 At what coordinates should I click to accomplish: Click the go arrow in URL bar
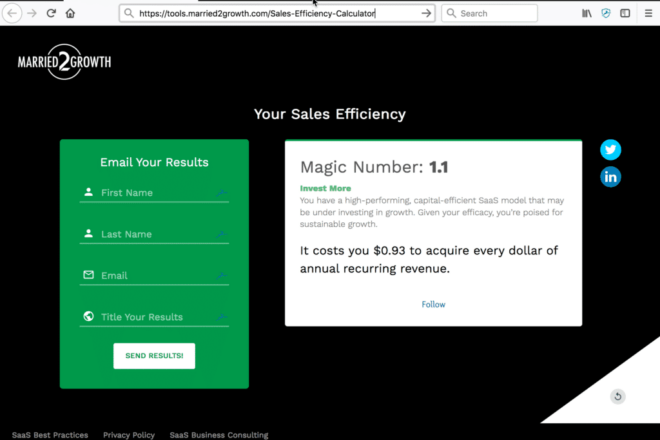[x=426, y=13]
